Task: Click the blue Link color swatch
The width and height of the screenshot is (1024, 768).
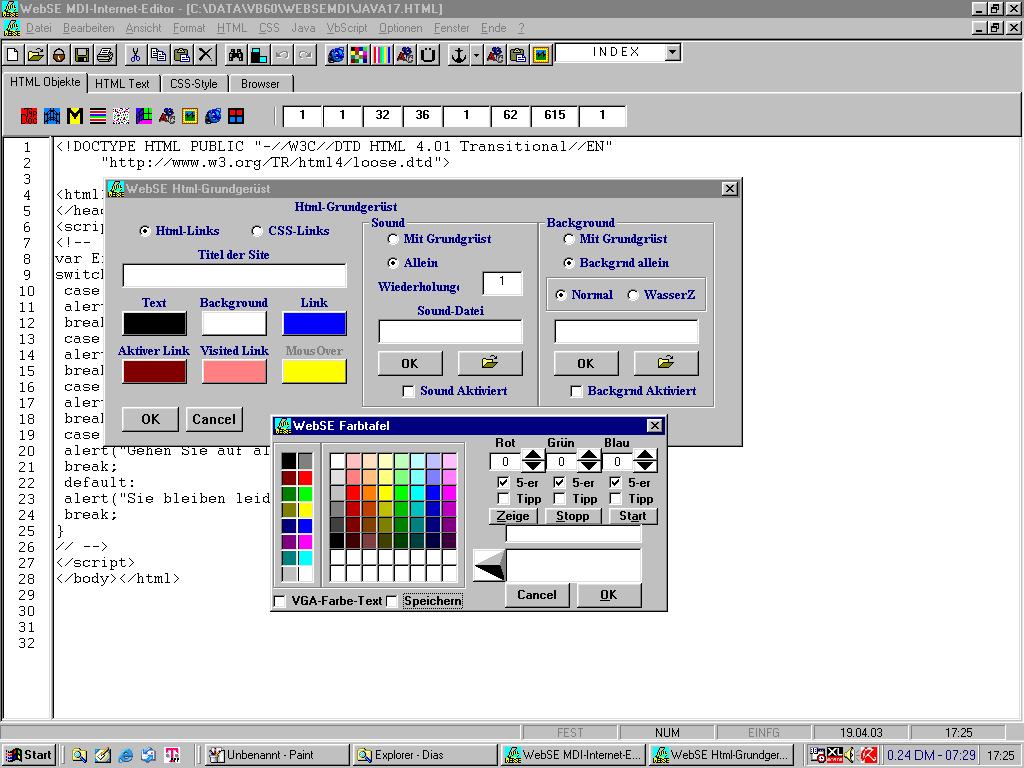Action: coord(314,324)
